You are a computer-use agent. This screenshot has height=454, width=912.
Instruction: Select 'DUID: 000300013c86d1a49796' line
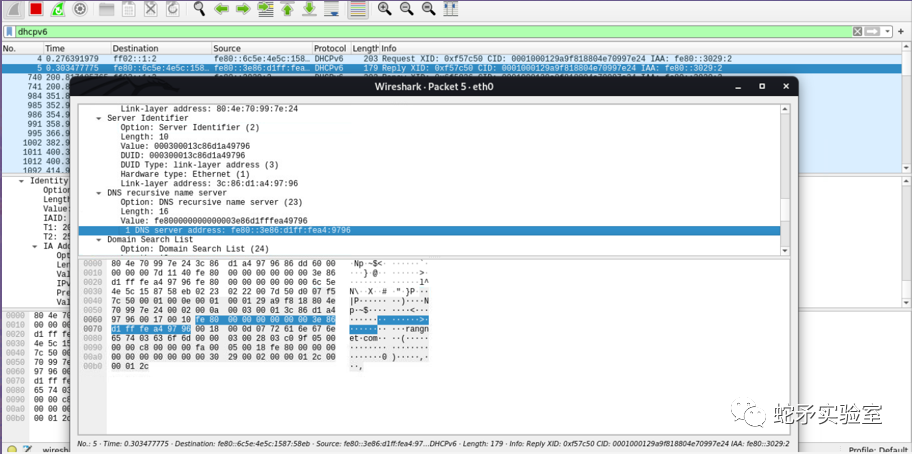point(183,155)
